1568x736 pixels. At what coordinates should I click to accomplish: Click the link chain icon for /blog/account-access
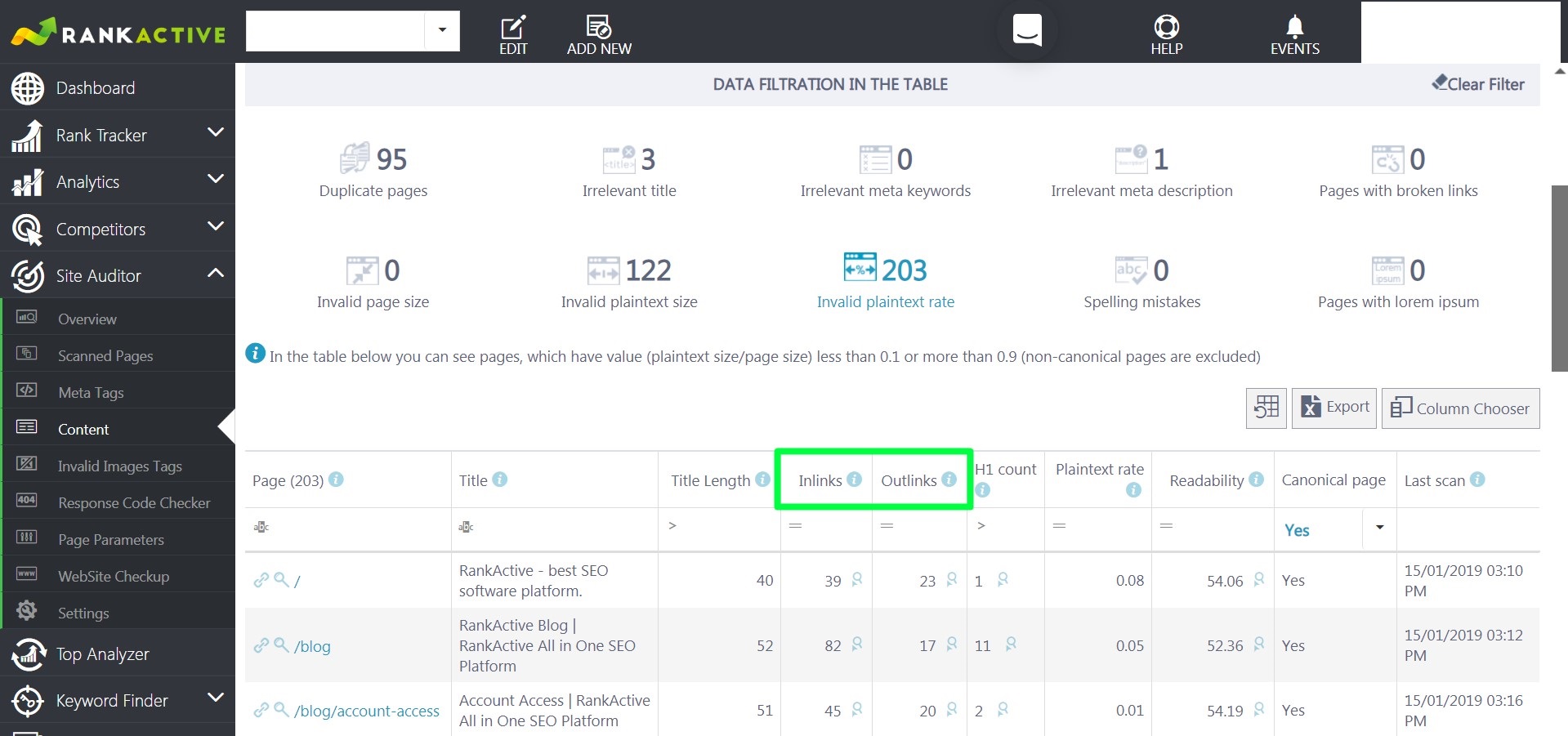261,710
